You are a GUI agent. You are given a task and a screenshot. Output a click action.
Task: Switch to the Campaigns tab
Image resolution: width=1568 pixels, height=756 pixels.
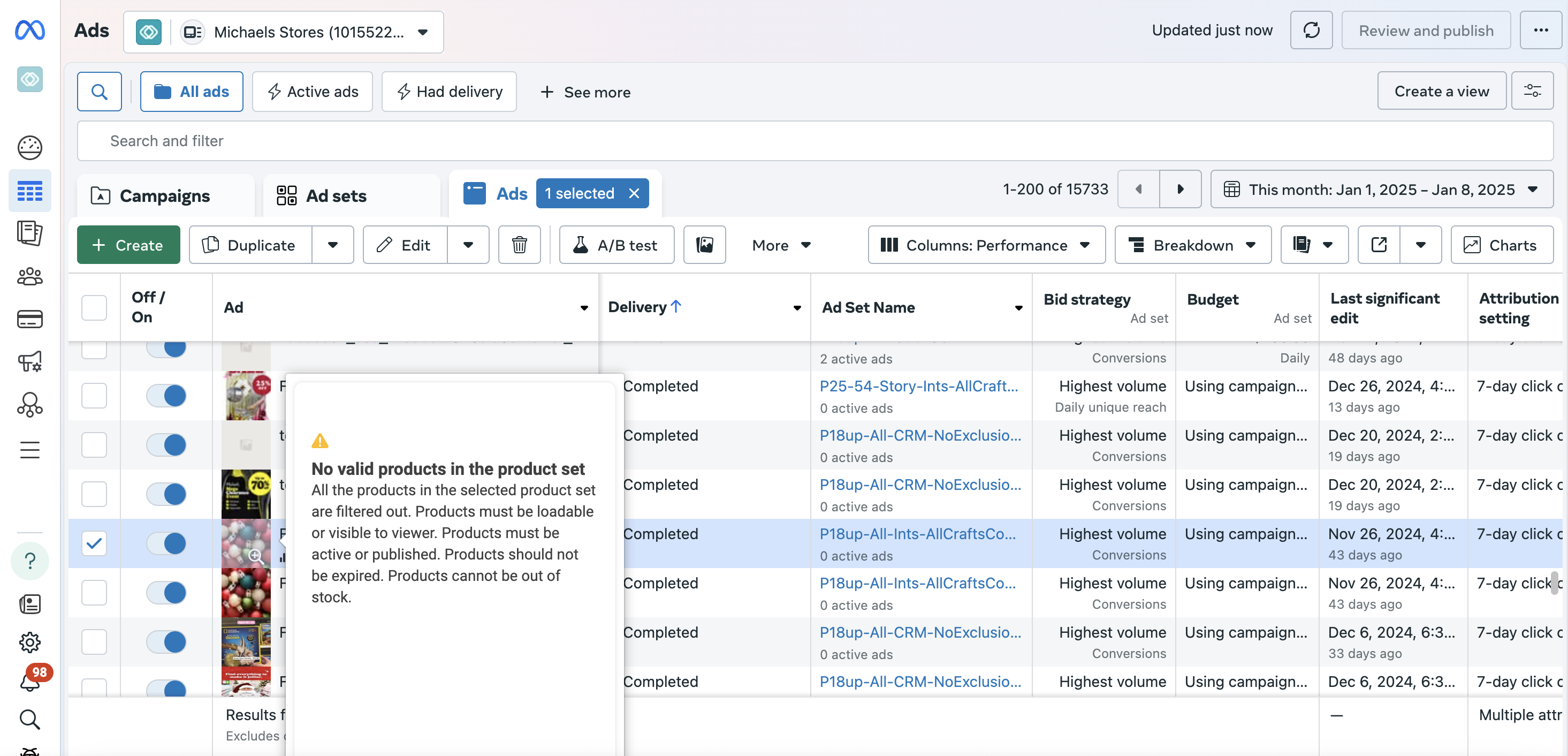click(x=164, y=195)
